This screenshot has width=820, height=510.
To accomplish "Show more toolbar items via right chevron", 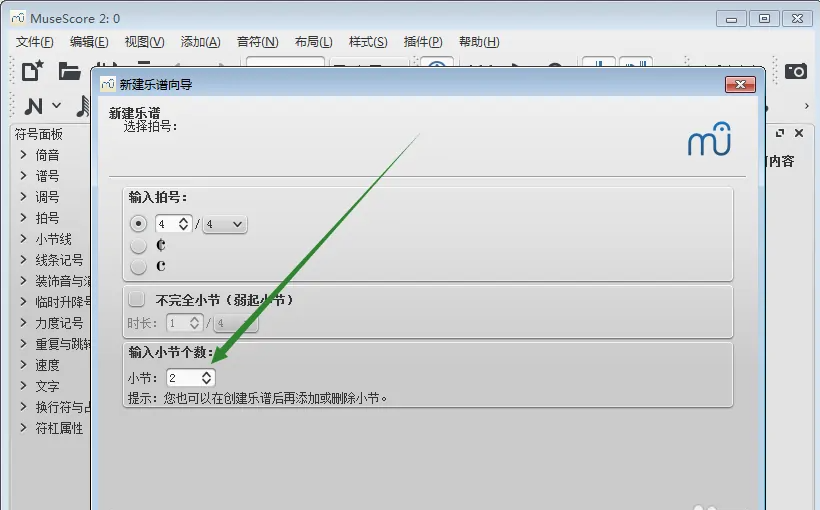I will [x=807, y=106].
